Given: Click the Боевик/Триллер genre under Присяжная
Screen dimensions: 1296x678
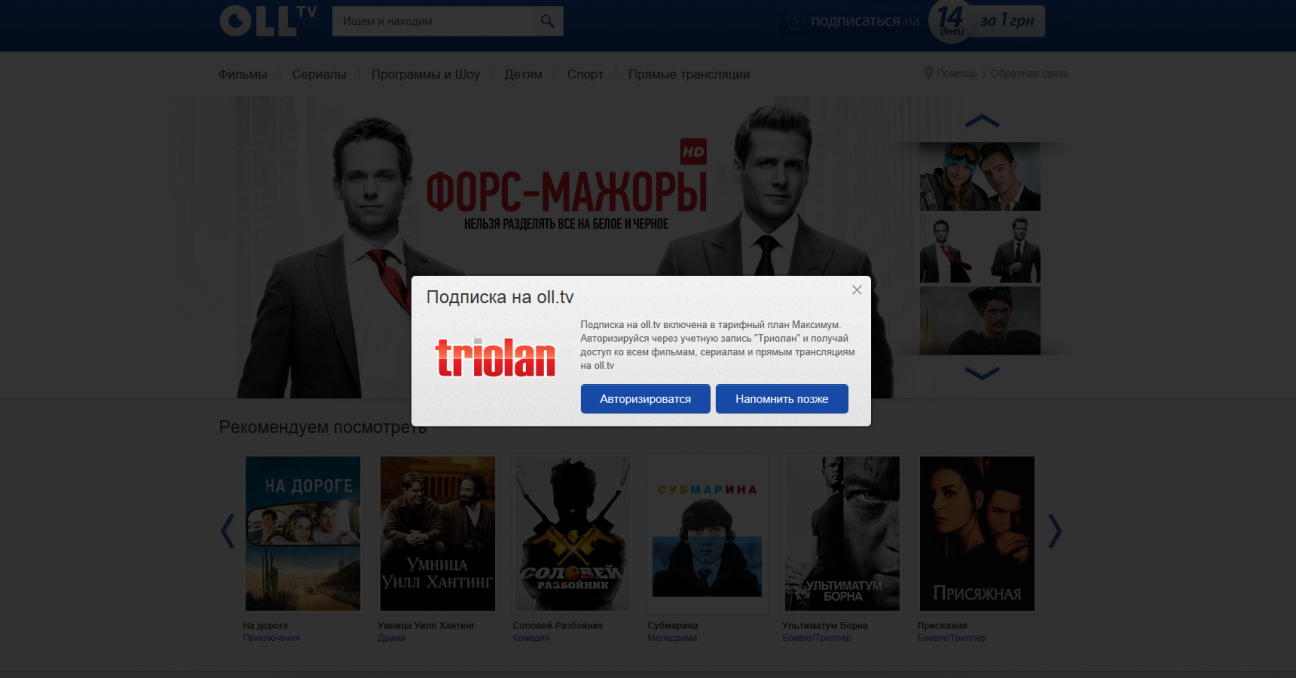Looking at the screenshot, I should (952, 638).
